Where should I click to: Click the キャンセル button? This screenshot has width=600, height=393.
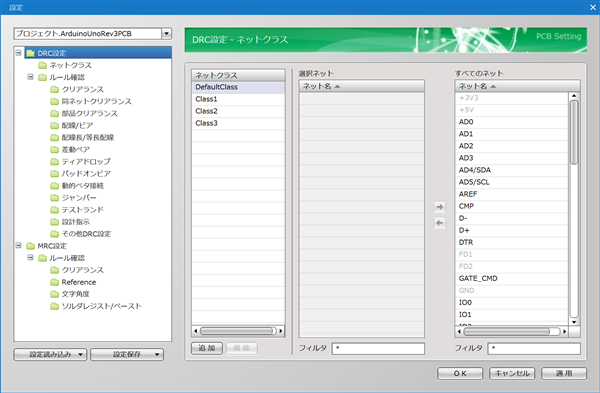point(512,373)
